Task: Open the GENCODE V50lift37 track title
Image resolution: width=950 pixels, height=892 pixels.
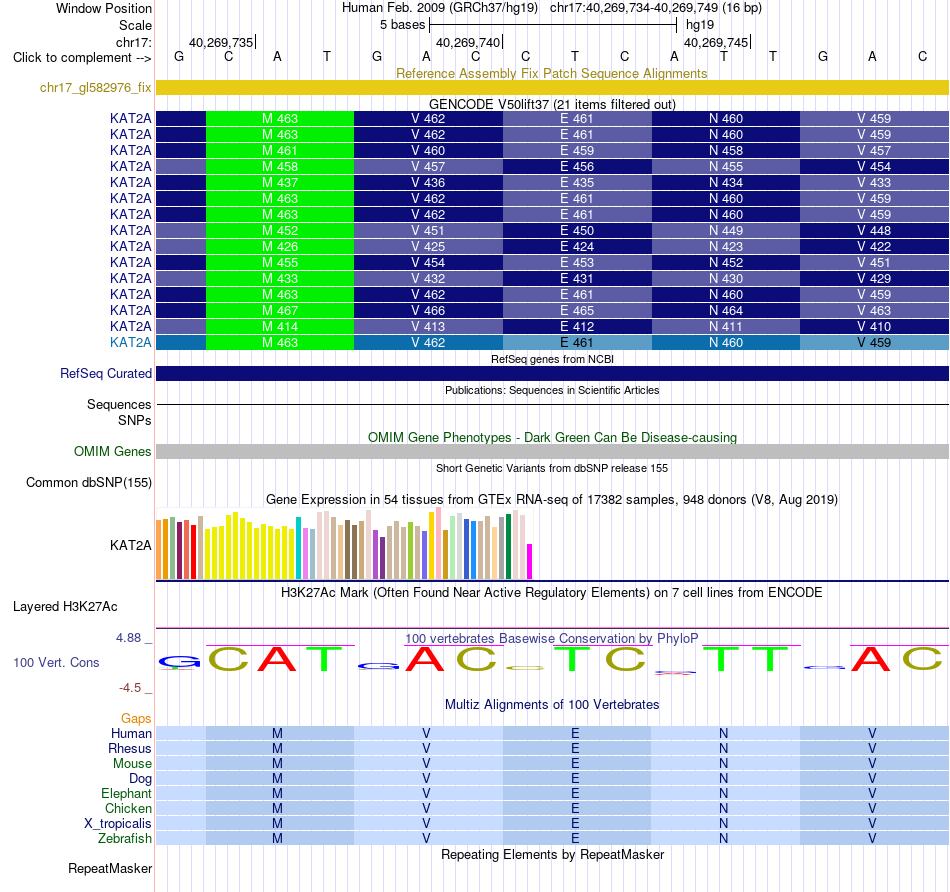Action: click(x=552, y=104)
